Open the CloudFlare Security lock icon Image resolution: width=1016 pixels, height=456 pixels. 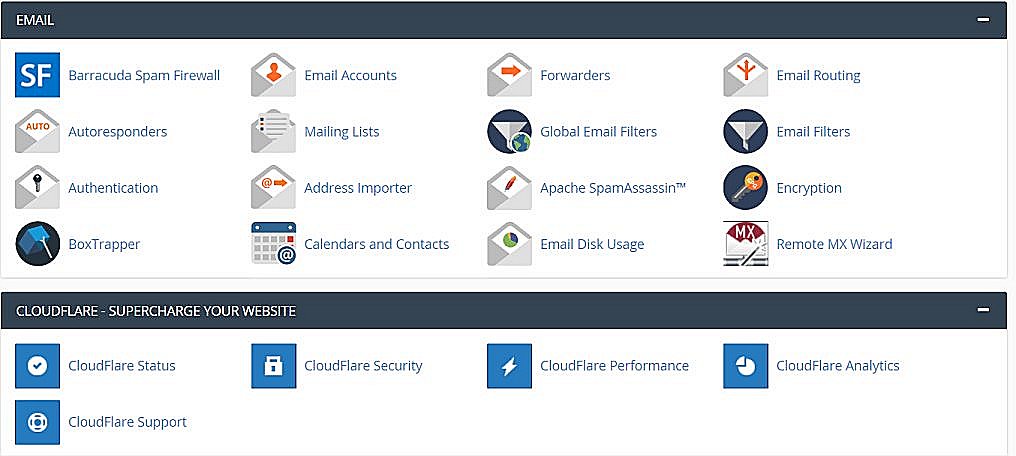point(273,365)
